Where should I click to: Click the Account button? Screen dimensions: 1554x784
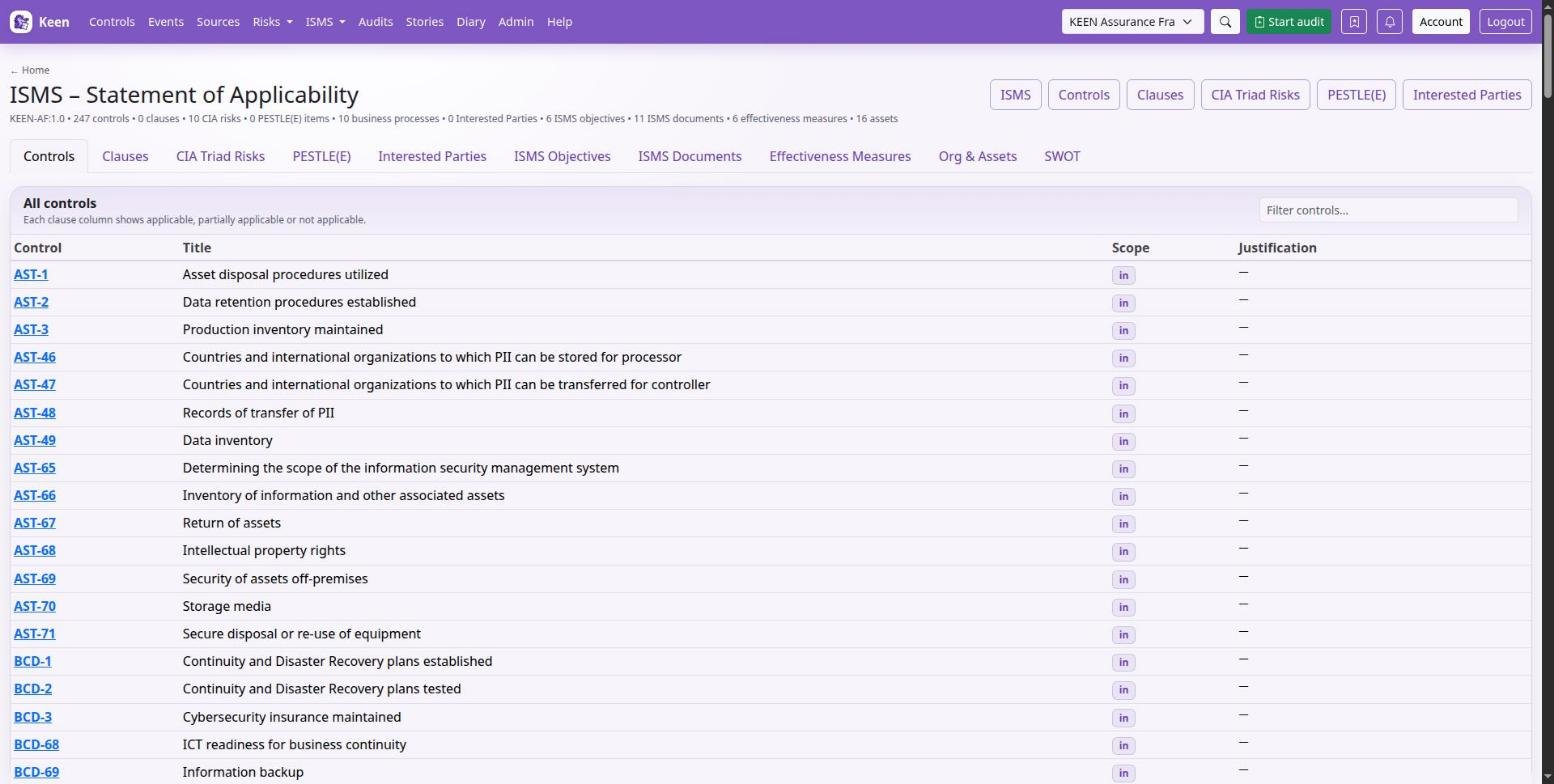point(1441,22)
